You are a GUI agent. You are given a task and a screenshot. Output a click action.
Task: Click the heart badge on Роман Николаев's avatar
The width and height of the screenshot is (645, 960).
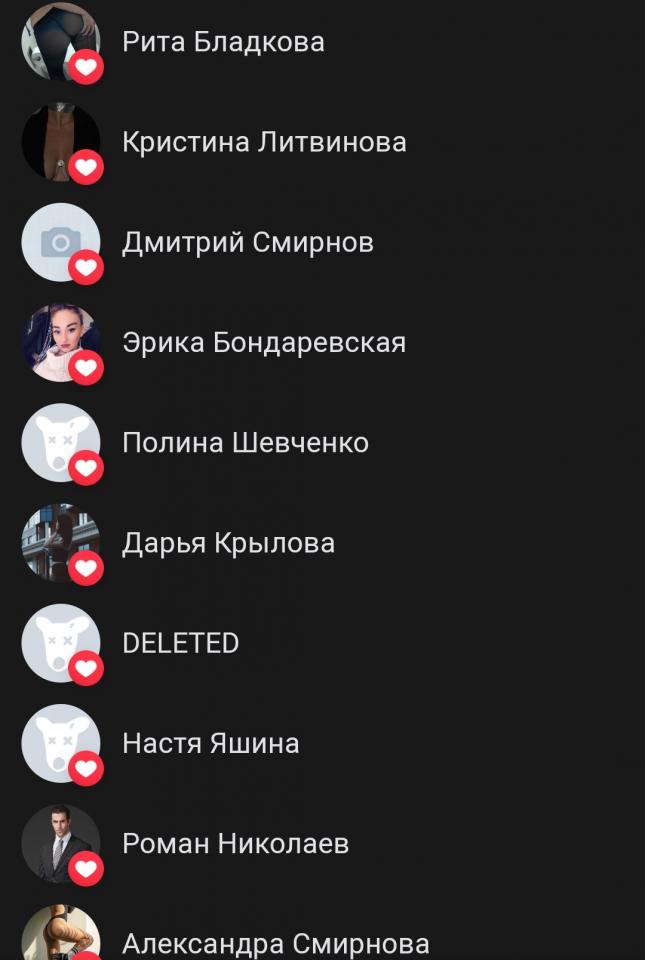pos(86,868)
